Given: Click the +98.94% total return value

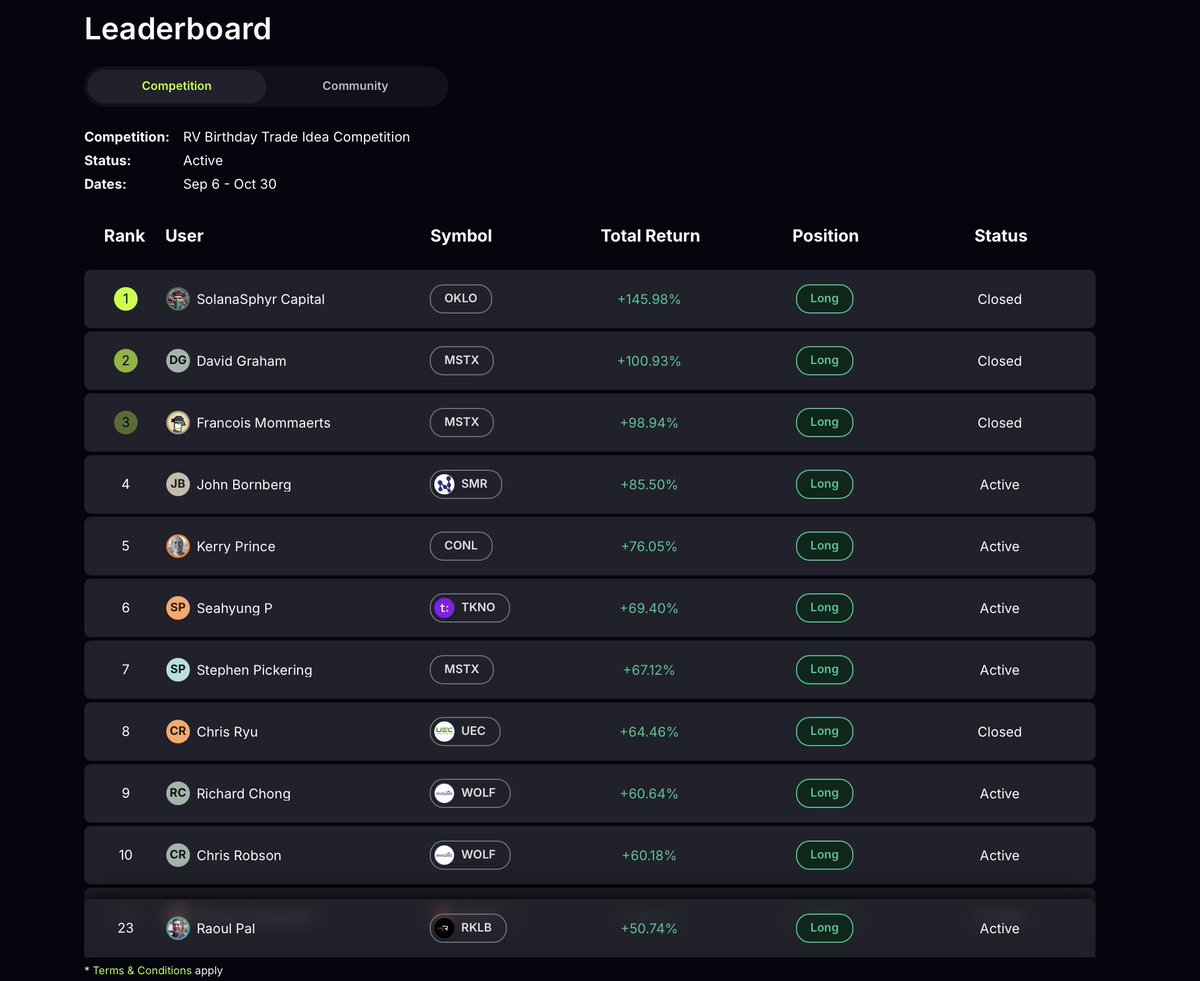Looking at the screenshot, I should [x=649, y=423].
